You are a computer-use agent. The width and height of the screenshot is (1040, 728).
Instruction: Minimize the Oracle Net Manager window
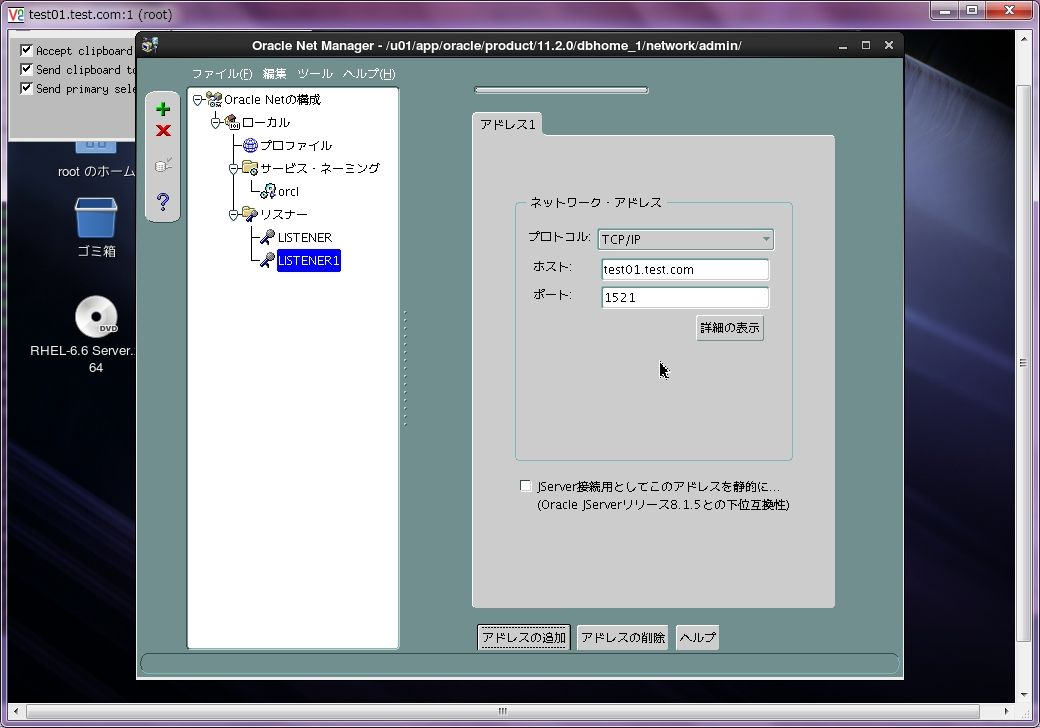[842, 46]
